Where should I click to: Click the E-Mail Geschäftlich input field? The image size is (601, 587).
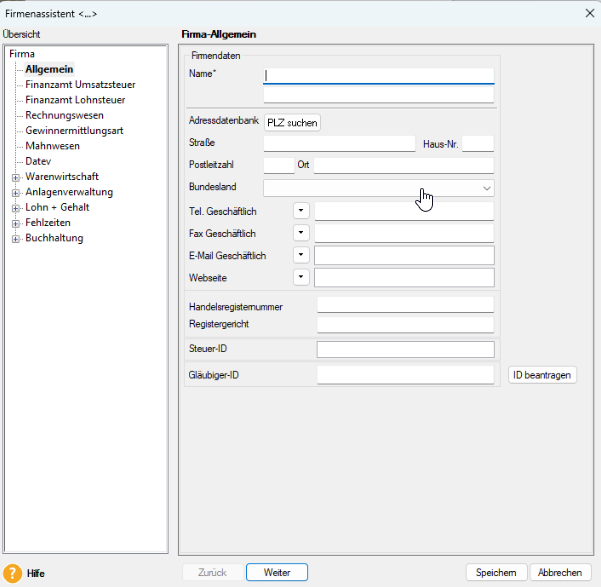404,255
